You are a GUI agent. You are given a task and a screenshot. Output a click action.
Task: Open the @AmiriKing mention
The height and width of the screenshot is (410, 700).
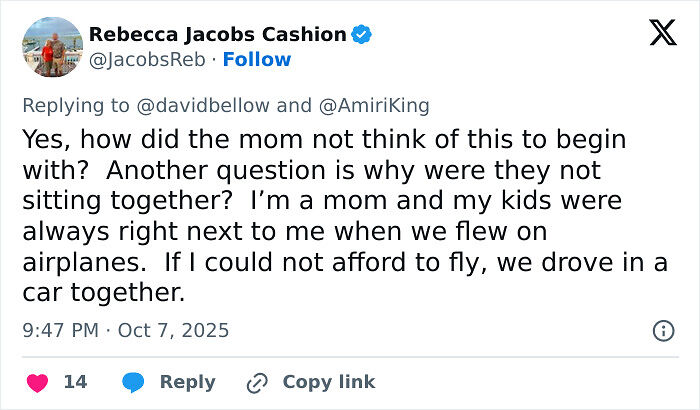tap(372, 104)
